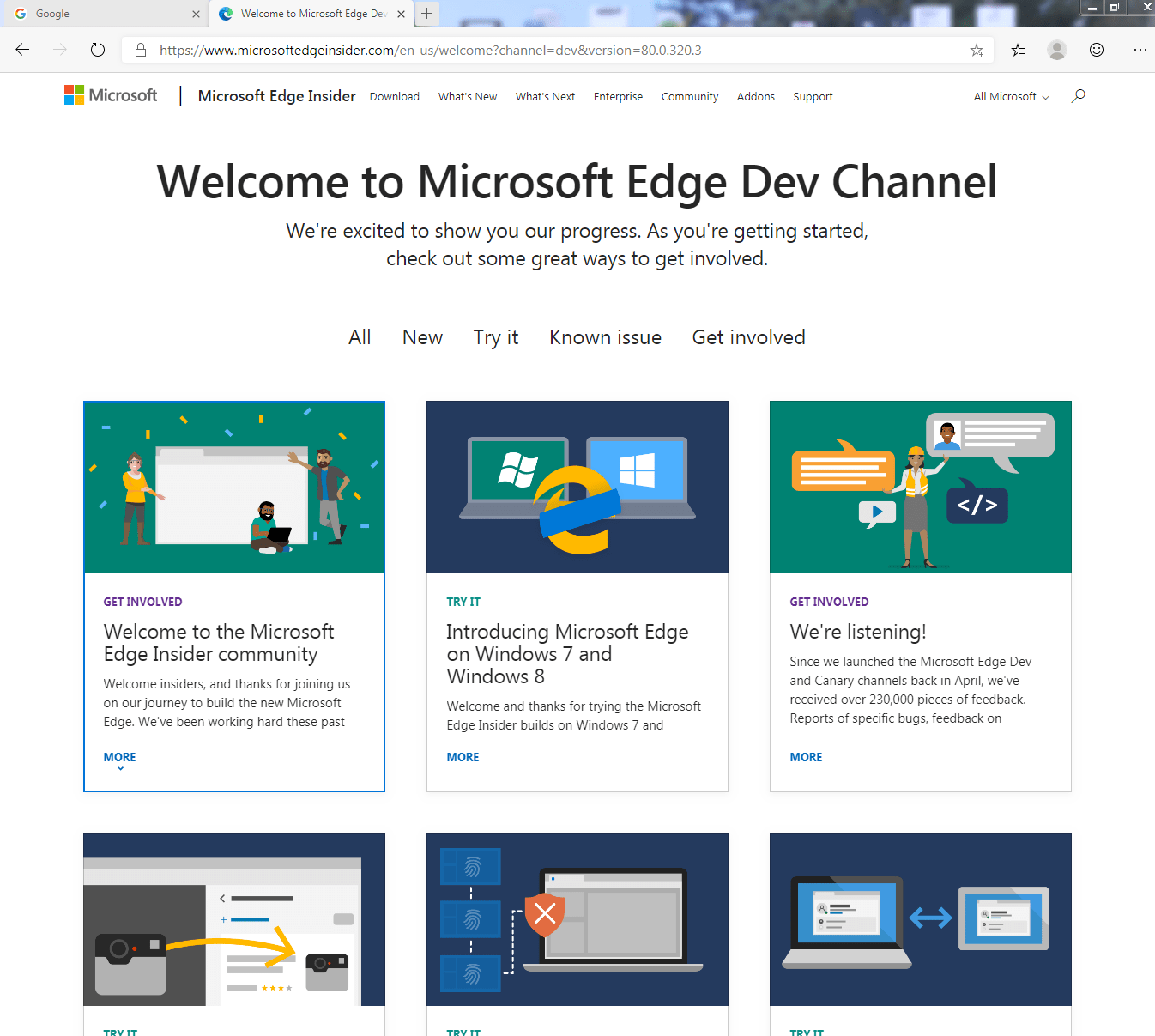The width and height of the screenshot is (1155, 1036).
Task: Open the user profile avatar icon
Action: tap(1057, 50)
